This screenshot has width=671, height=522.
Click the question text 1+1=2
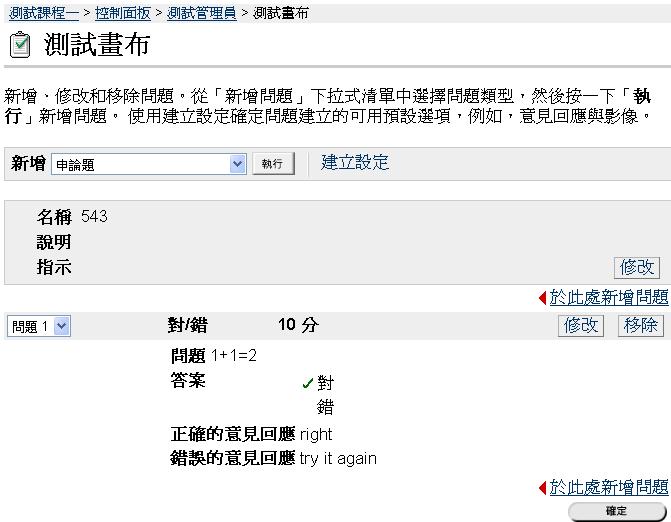coord(234,356)
